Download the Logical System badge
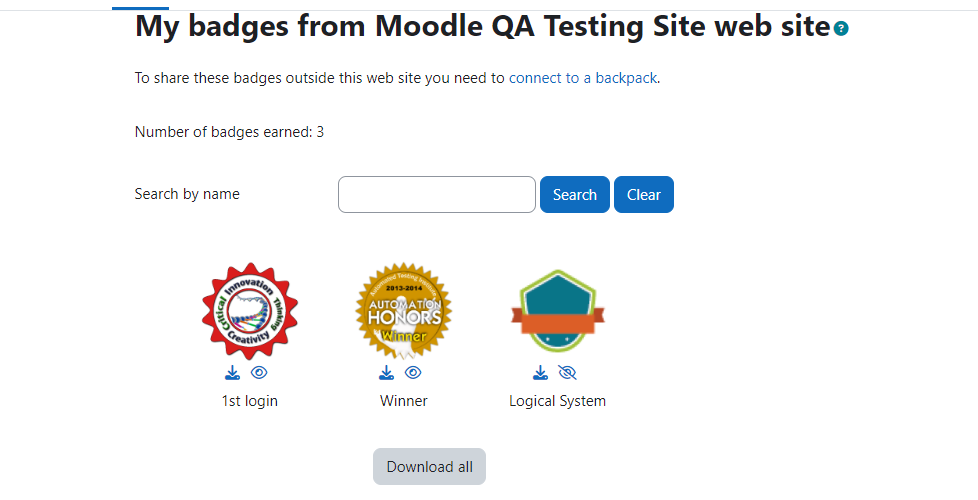The height and width of the screenshot is (500, 978). point(540,373)
